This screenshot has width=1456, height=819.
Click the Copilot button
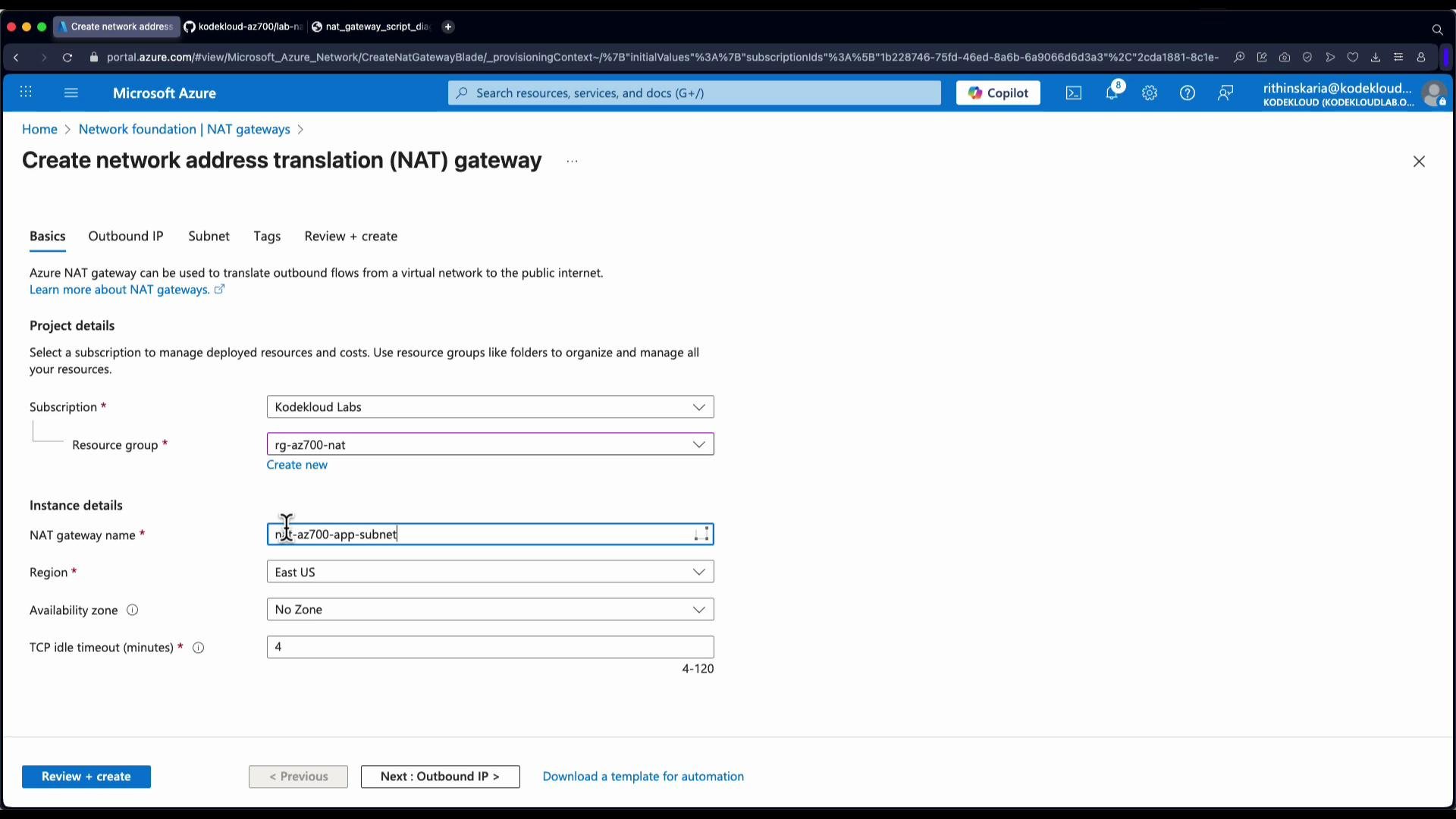(998, 93)
